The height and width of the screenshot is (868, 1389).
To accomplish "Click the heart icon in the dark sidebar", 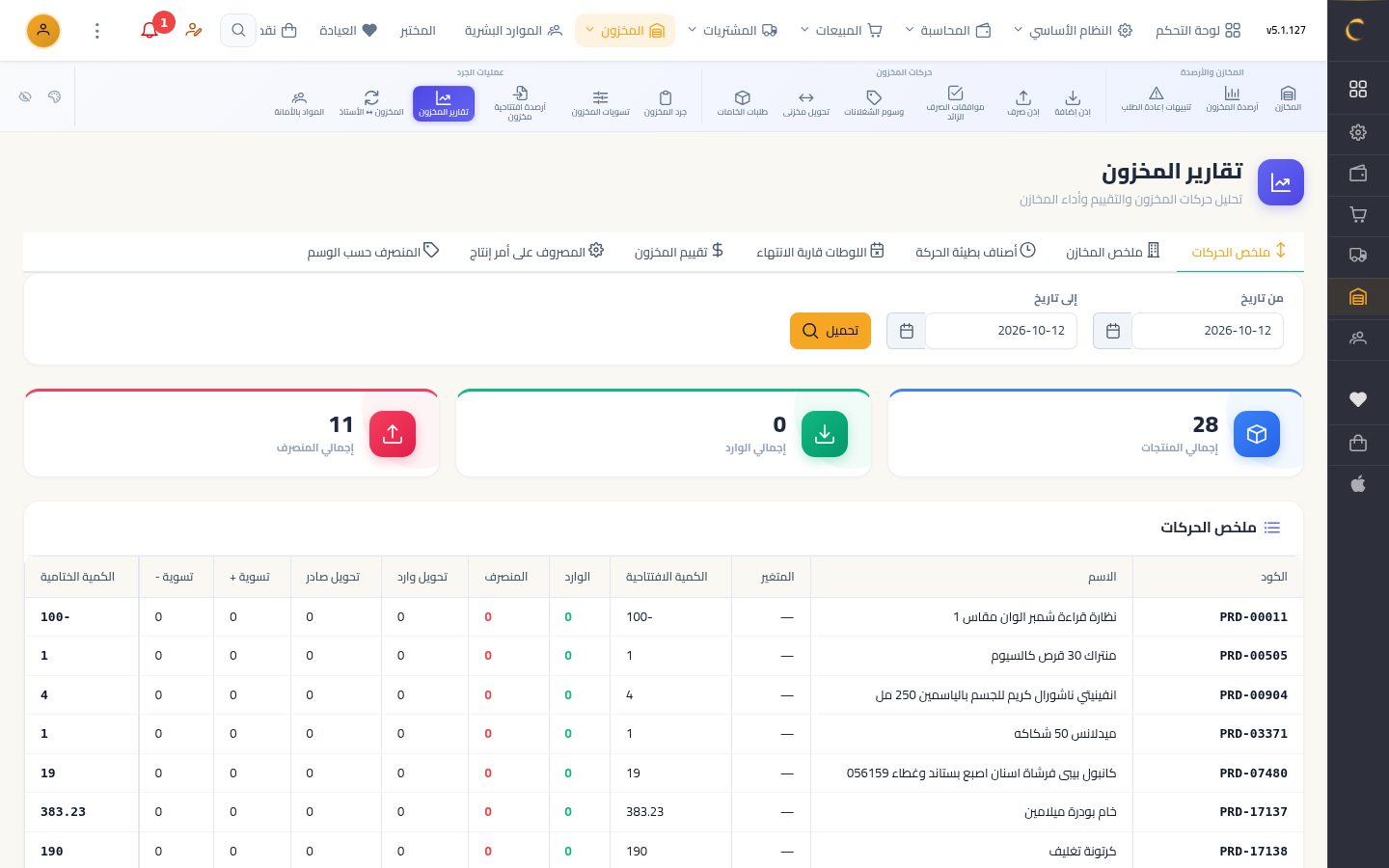I will tap(1358, 399).
